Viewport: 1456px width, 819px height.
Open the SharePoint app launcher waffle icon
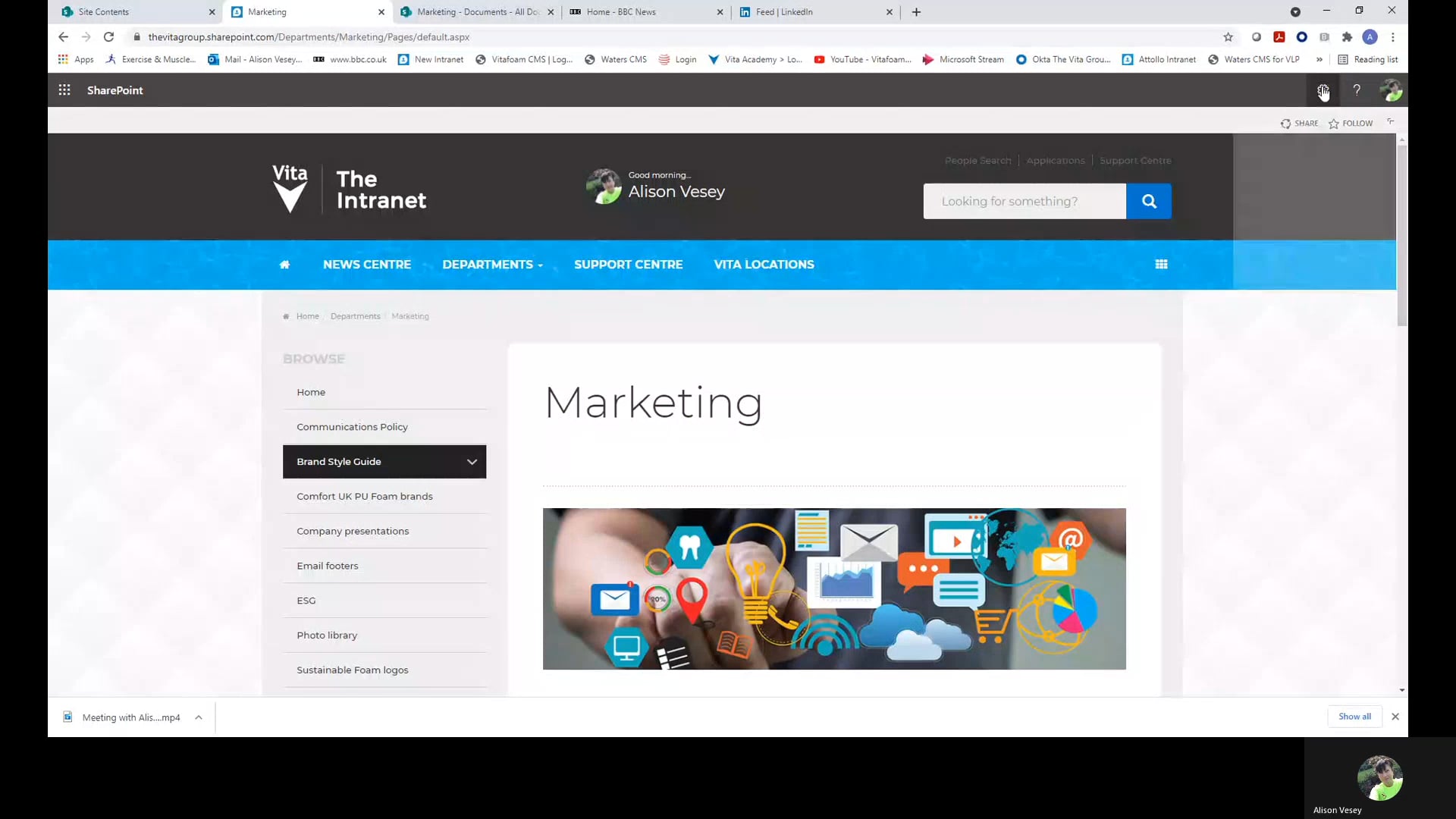coord(64,90)
